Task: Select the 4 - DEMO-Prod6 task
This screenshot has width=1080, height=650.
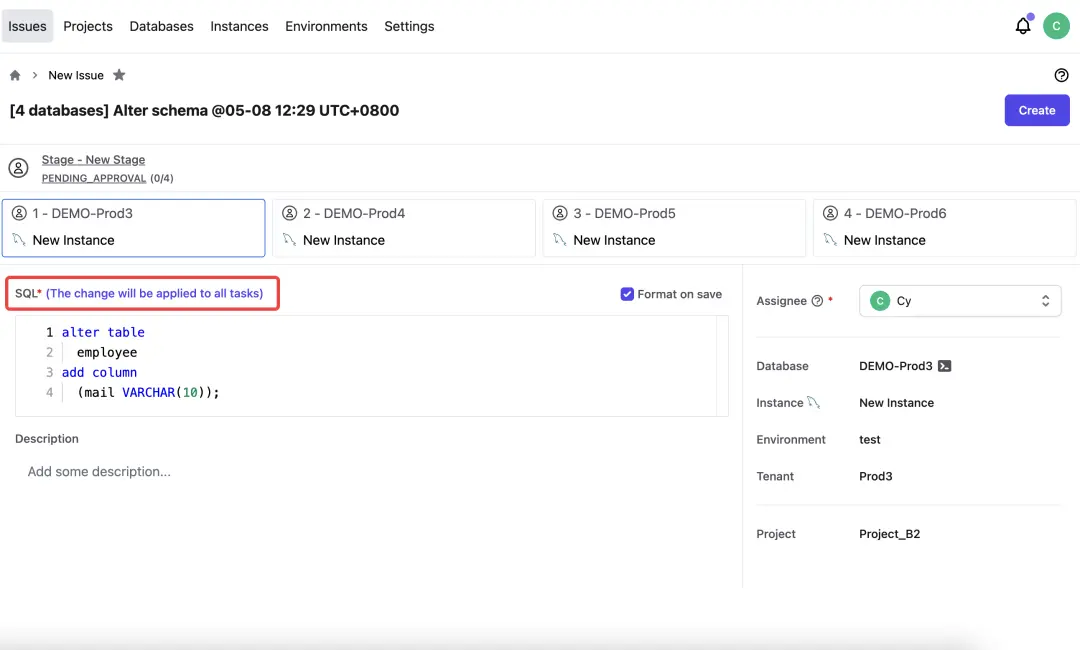Action: click(x=944, y=227)
